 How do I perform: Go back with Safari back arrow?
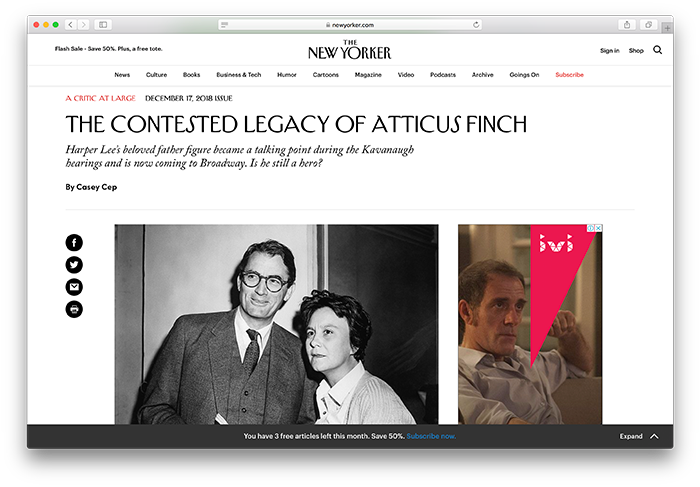click(71, 25)
